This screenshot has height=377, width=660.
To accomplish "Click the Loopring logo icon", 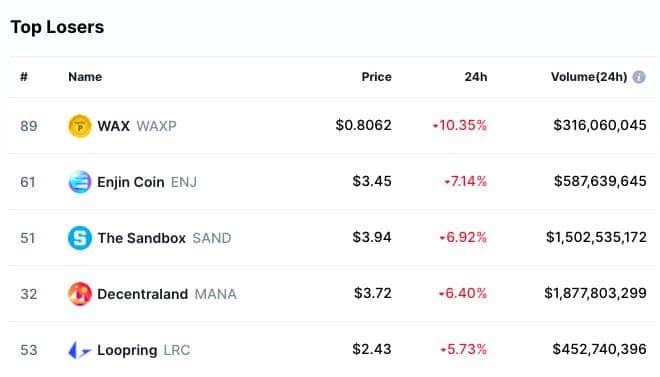I will point(80,350).
